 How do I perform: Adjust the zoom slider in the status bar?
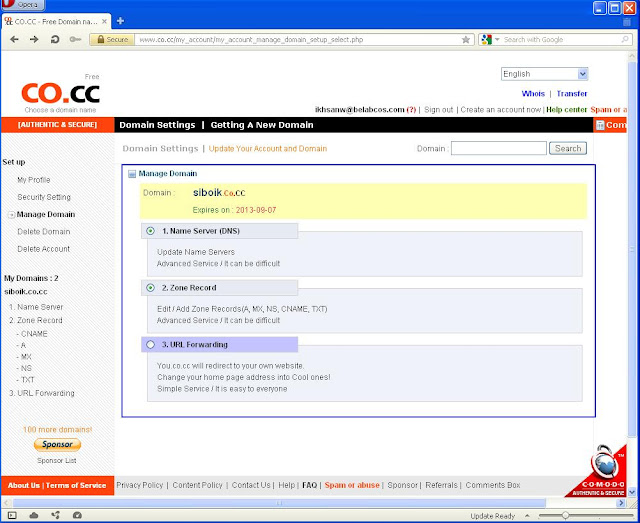(x=565, y=515)
